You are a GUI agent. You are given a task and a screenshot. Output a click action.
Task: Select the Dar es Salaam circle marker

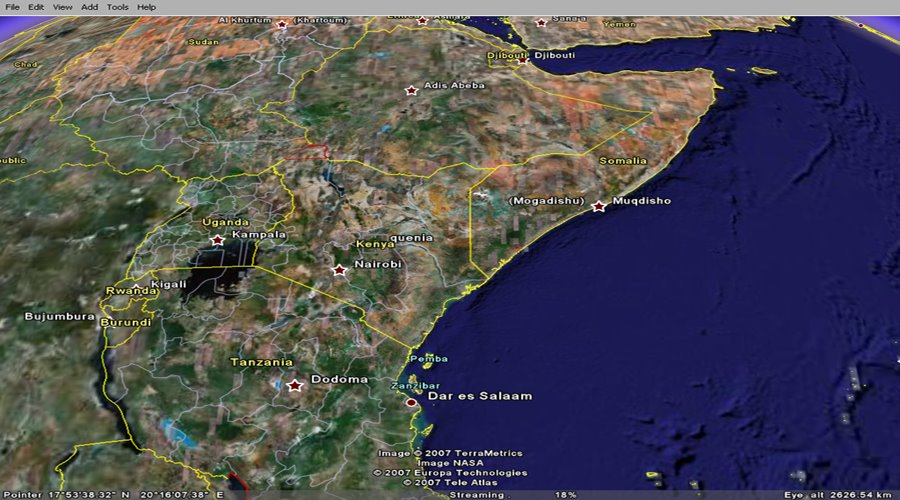(411, 403)
